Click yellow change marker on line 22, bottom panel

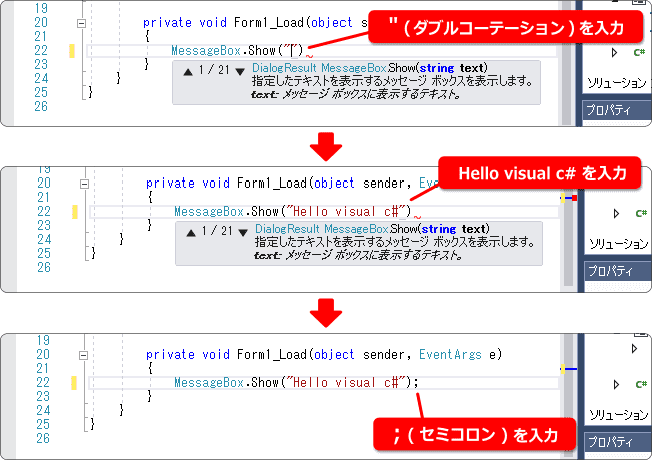[74, 383]
